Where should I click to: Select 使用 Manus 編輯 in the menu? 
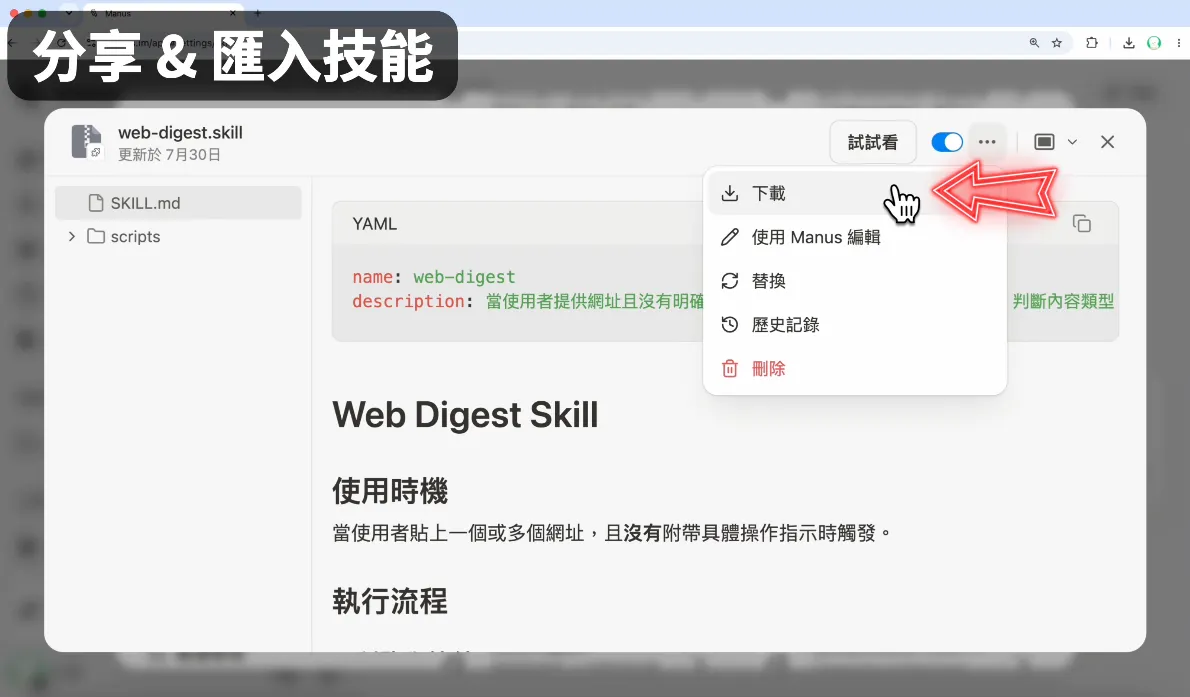click(855, 238)
